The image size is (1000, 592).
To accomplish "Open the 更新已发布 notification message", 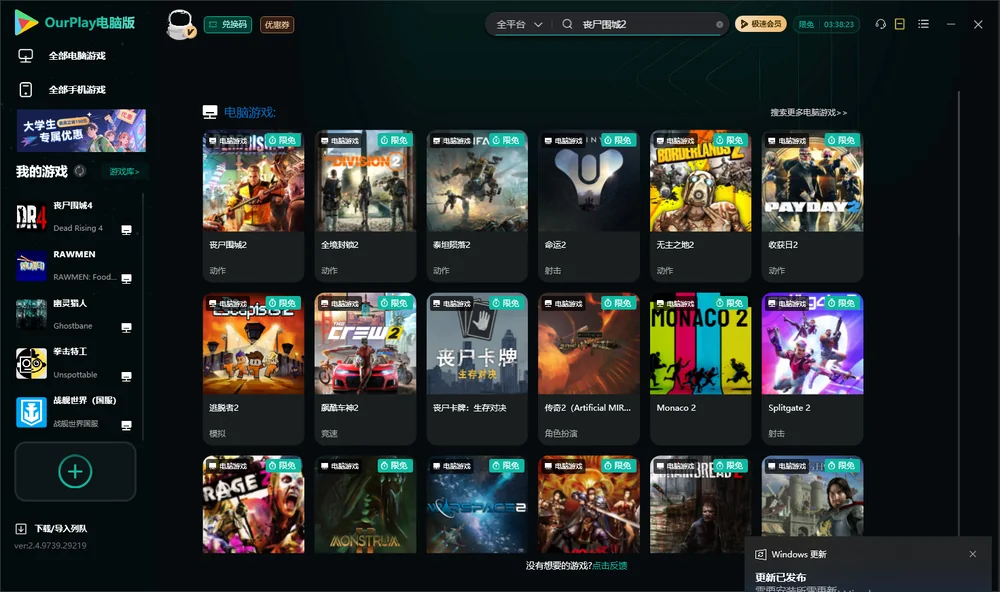I will point(781,577).
